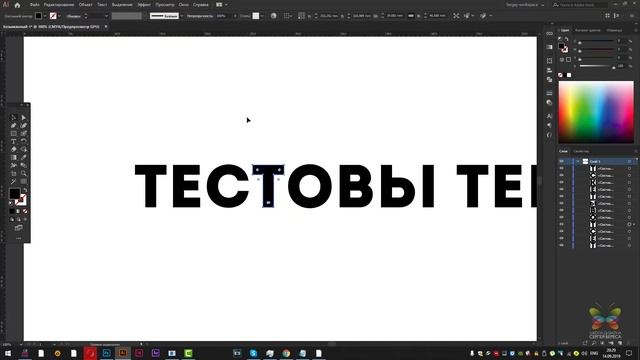The height and width of the screenshot is (360, 640).
Task: Open Skype from the taskbar
Action: click(x=253, y=353)
